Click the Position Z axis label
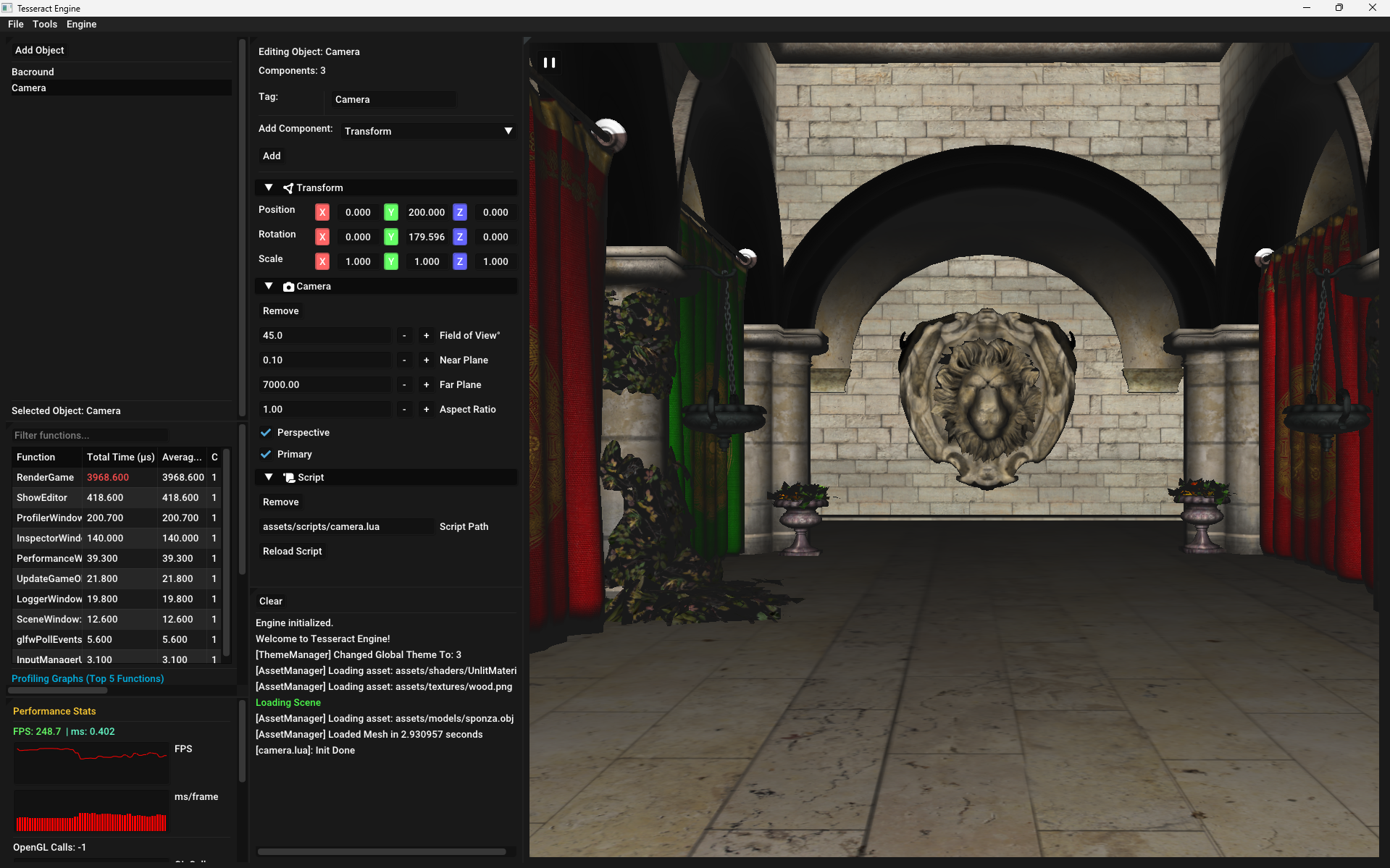This screenshot has width=1390, height=868. point(460,212)
